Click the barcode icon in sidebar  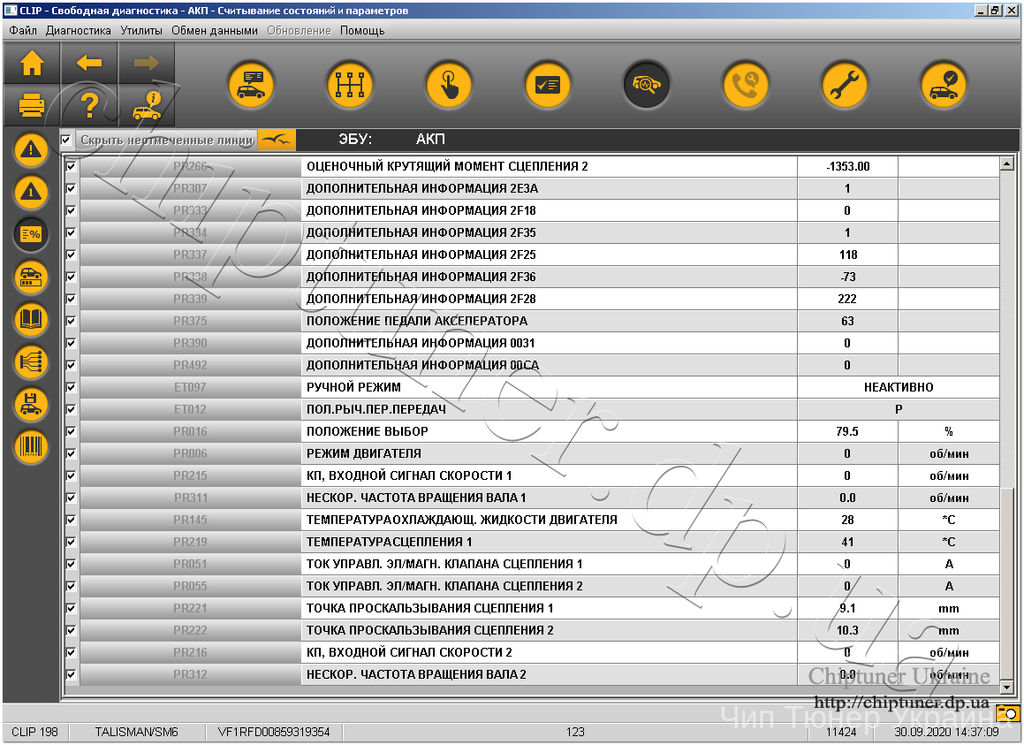(31, 447)
